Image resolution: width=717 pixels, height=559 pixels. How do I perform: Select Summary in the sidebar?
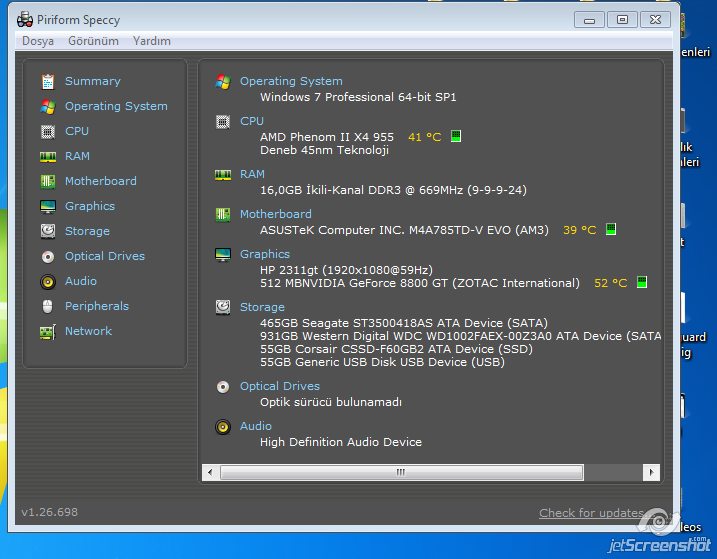93,81
